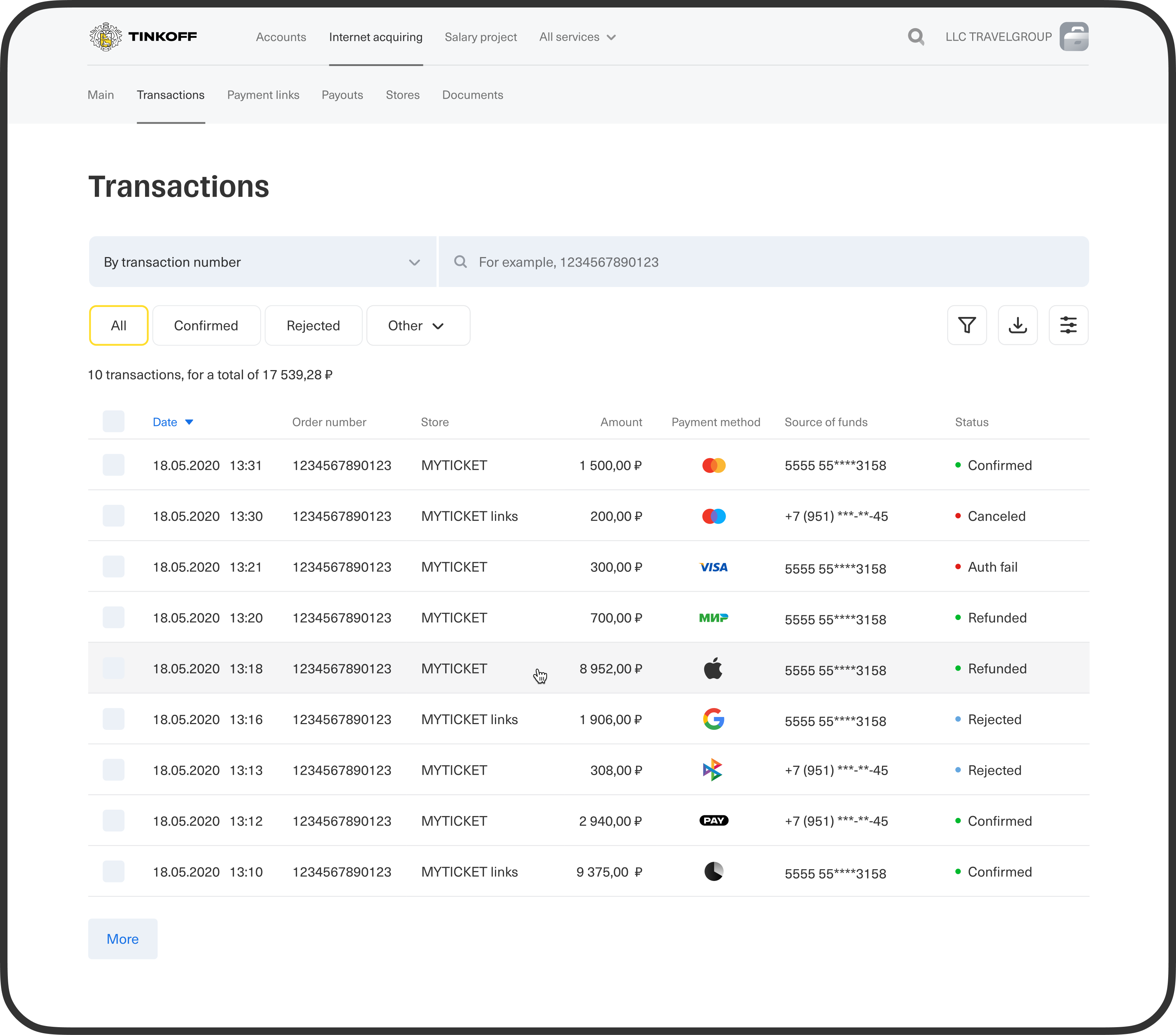Download transactions with the download icon
Viewport: 1176px width, 1035px height.
coord(1018,325)
